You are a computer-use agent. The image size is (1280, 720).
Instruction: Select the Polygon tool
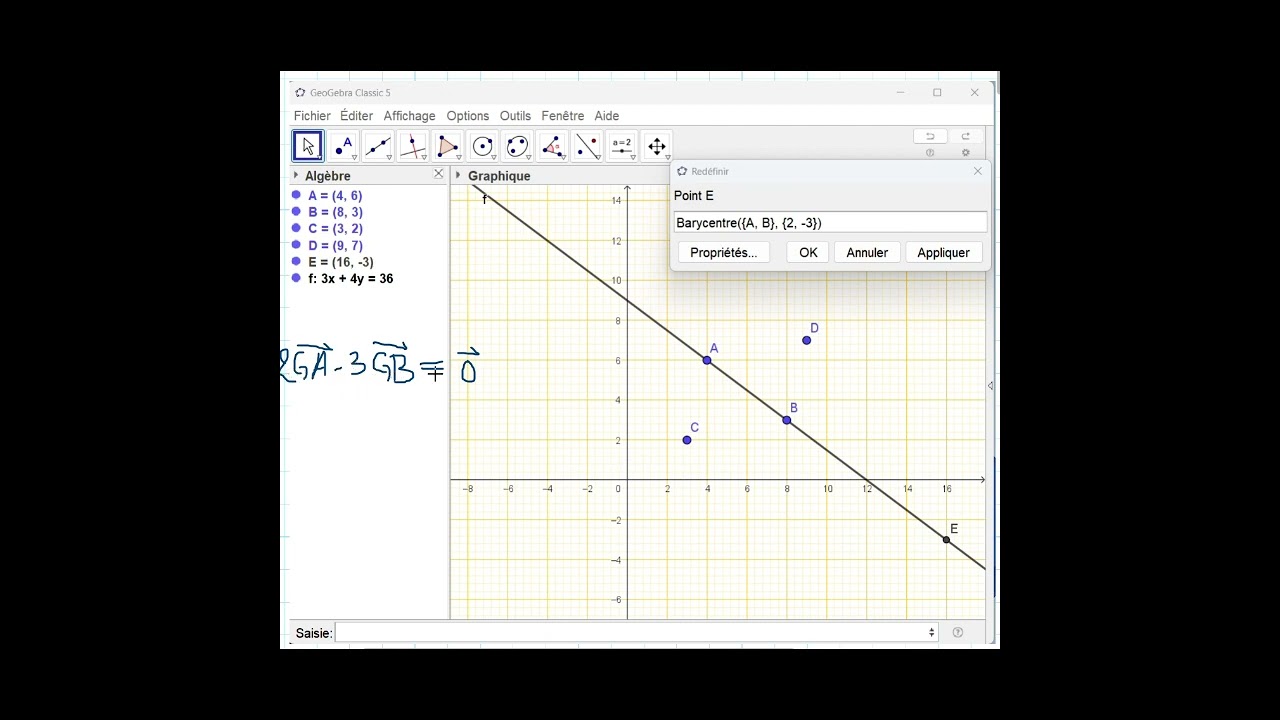pyautogui.click(x=448, y=146)
